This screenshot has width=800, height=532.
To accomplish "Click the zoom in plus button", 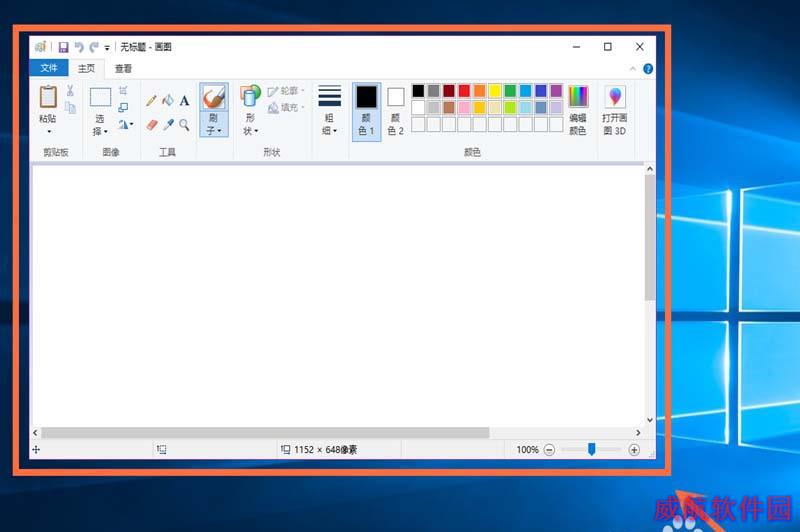I will point(634,450).
